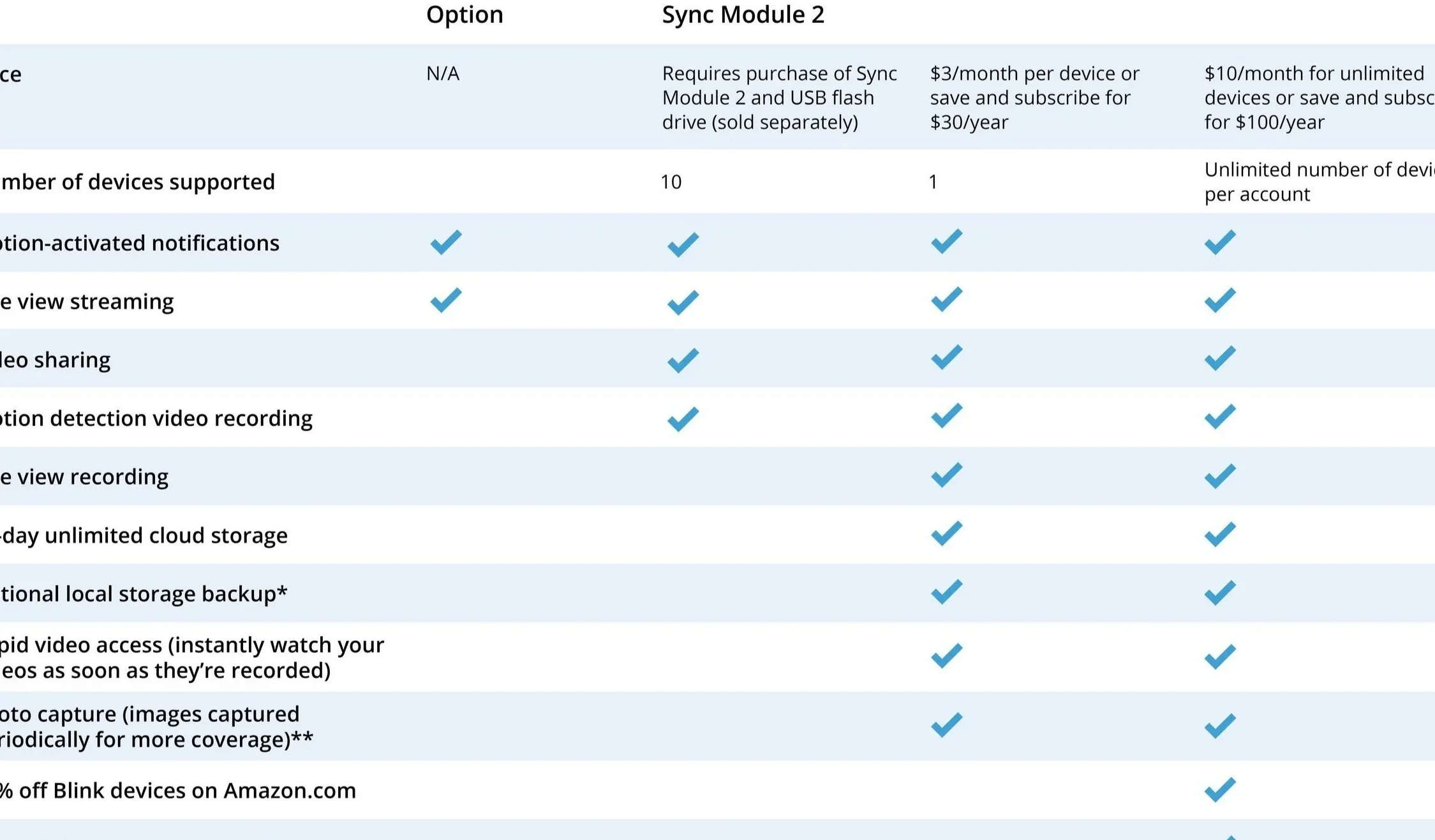This screenshot has height=840, width=1435.
Task: Click local storage backup checkmark in $3/month column
Action: pos(946,592)
